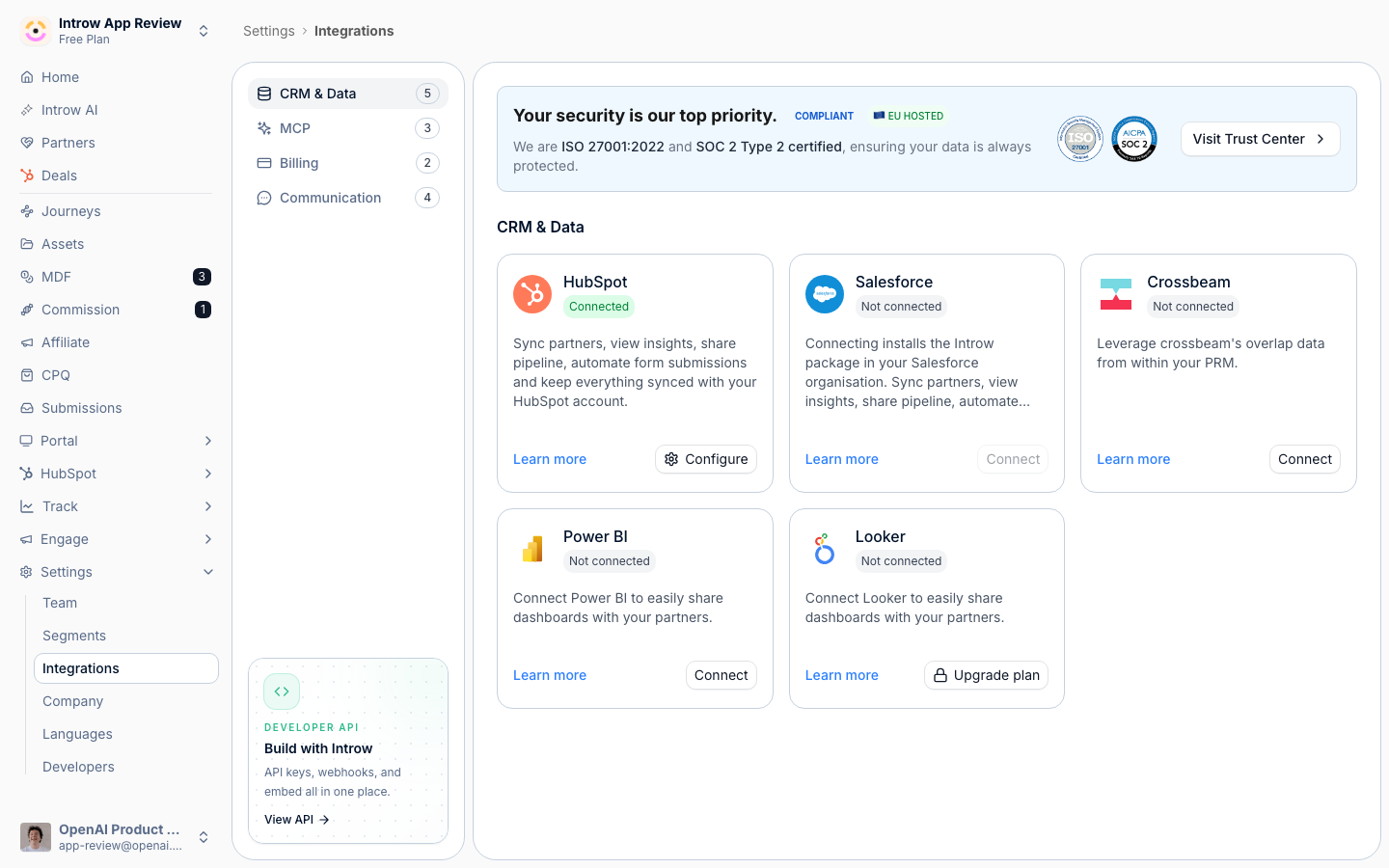
Task: Expand the HubSpot sidebar submenu
Action: tap(208, 474)
